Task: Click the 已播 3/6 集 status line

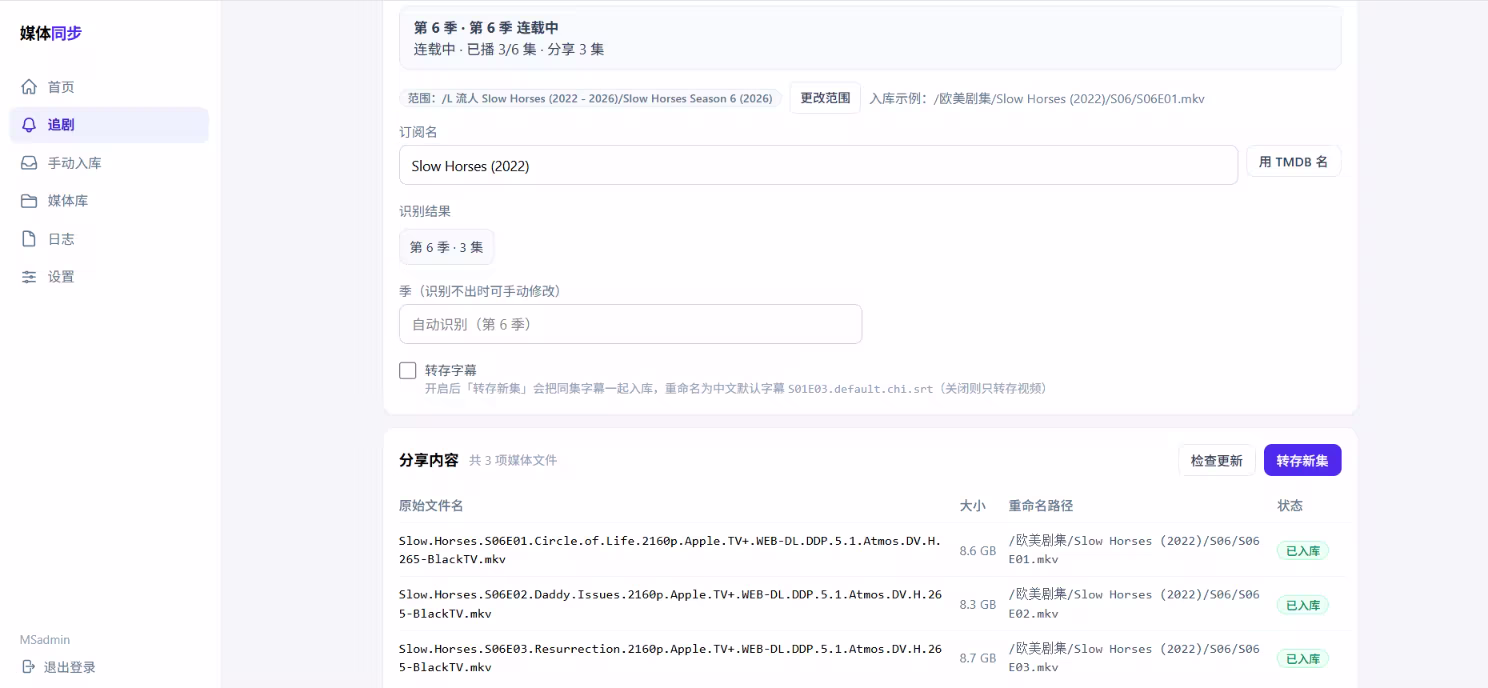Action: 509,49
